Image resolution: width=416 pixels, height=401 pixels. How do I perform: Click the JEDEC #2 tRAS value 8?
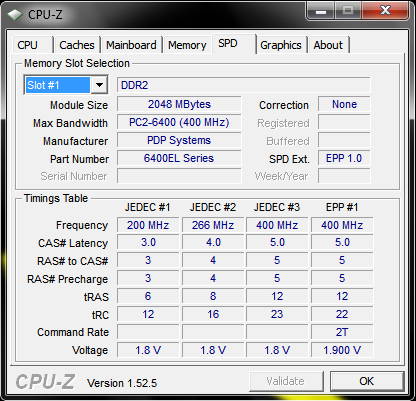(x=213, y=296)
